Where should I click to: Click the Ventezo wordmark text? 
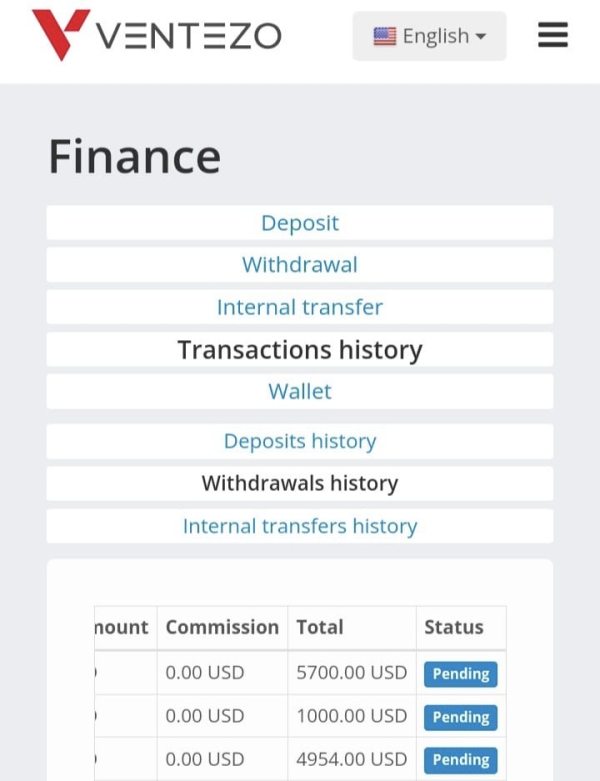click(x=189, y=36)
